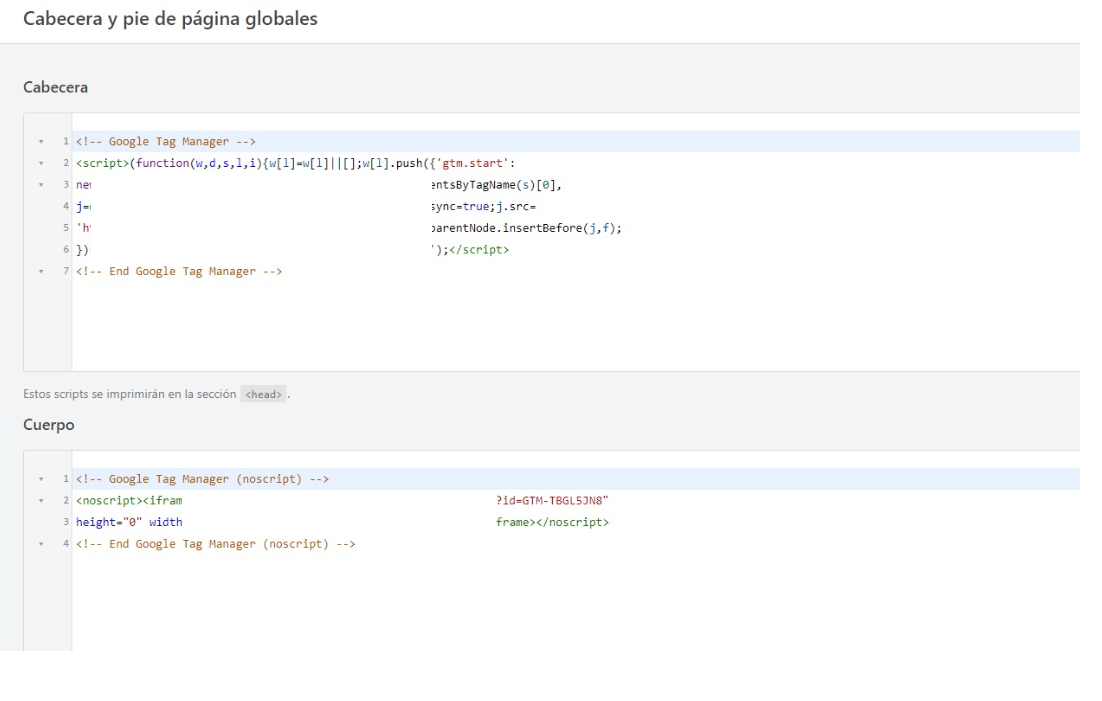1102x701 pixels.
Task: Collapse fold arrow on Cabecera line 2
Action: click(41, 164)
